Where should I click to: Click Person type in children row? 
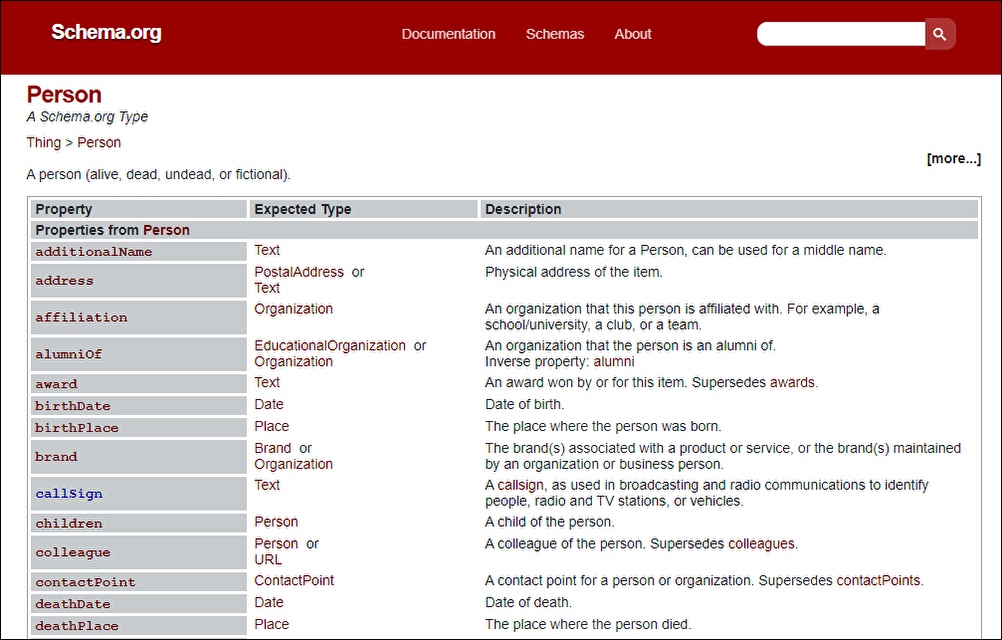coord(276,522)
